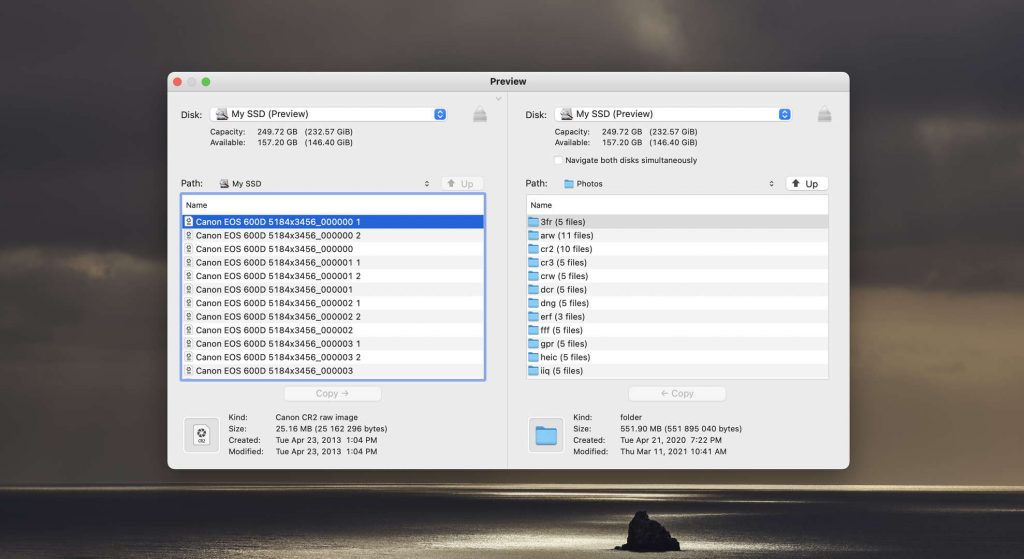
Task: Enable Navigate both disks simultaneously
Action: (x=558, y=160)
